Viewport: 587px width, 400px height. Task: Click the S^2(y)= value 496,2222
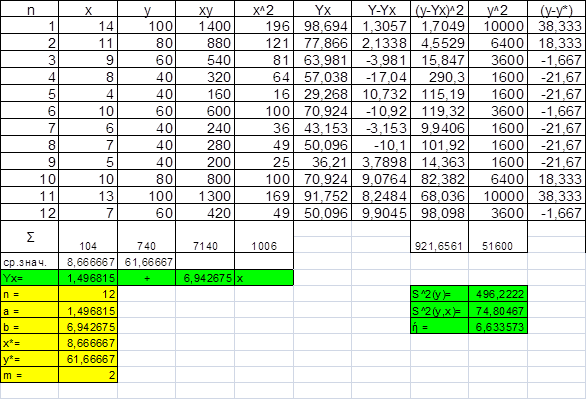pyautogui.click(x=498, y=294)
